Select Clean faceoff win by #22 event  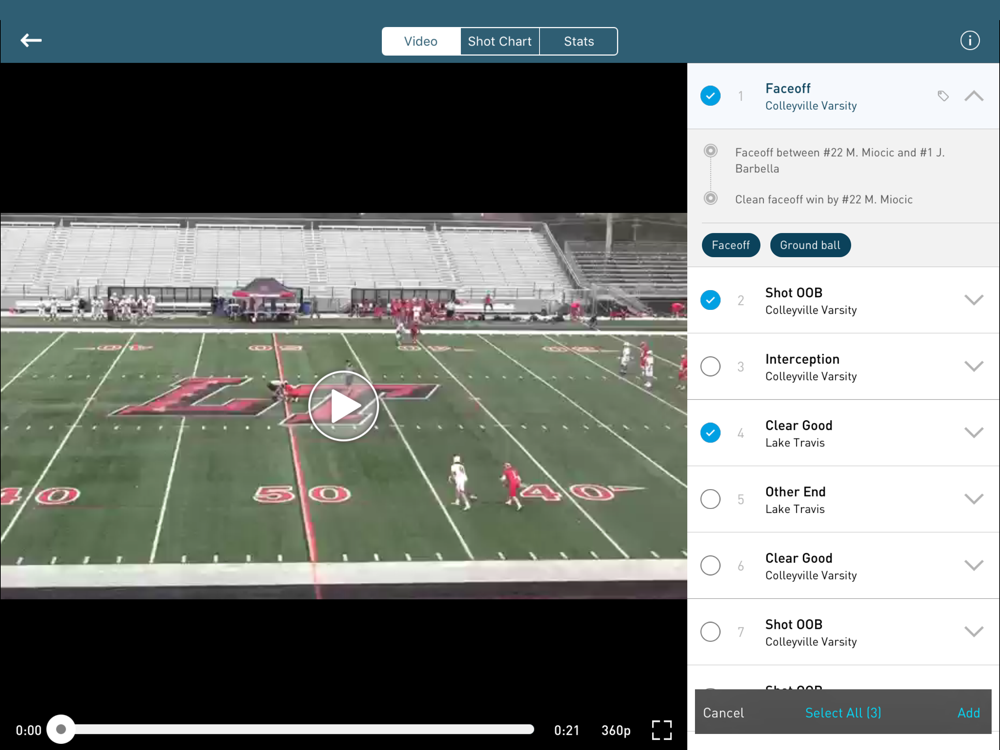pos(823,200)
